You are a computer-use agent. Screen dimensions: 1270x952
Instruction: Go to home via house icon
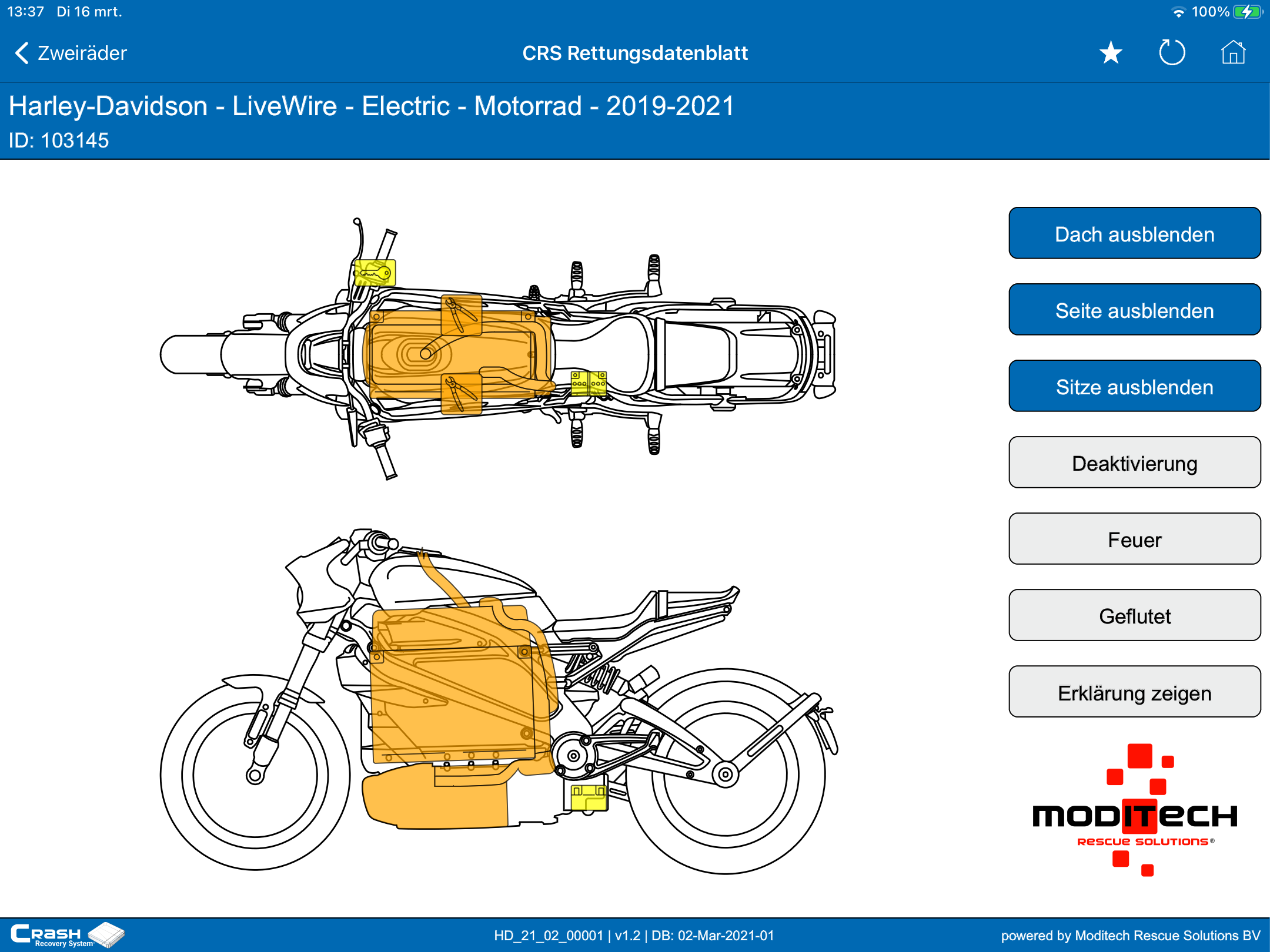click(1233, 53)
